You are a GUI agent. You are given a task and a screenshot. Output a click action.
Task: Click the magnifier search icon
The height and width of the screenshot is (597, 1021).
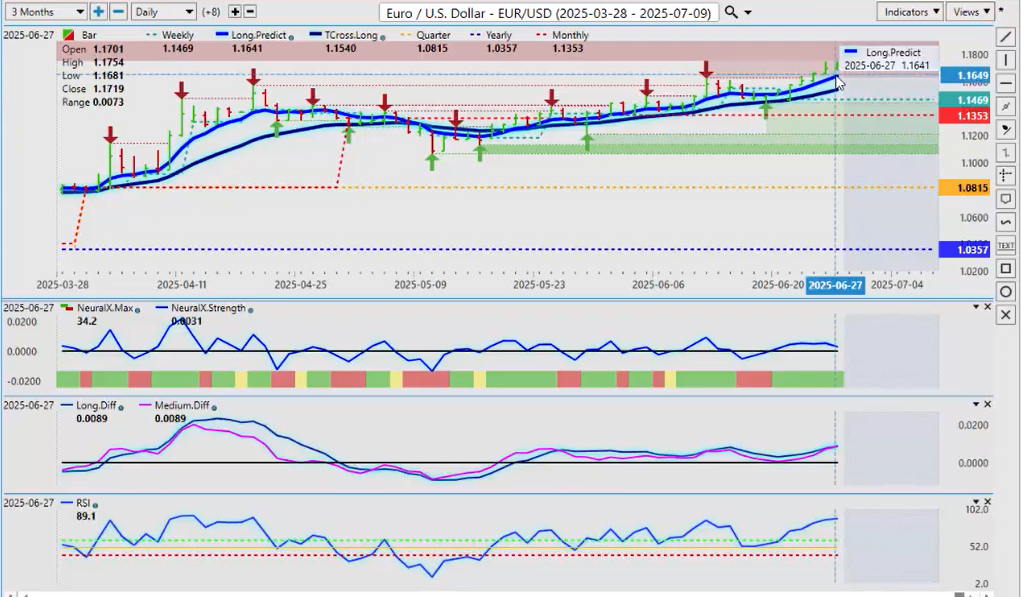[732, 12]
